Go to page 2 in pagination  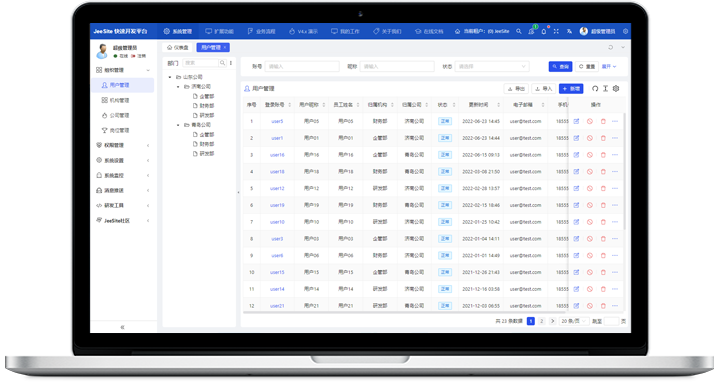pyautogui.click(x=542, y=321)
